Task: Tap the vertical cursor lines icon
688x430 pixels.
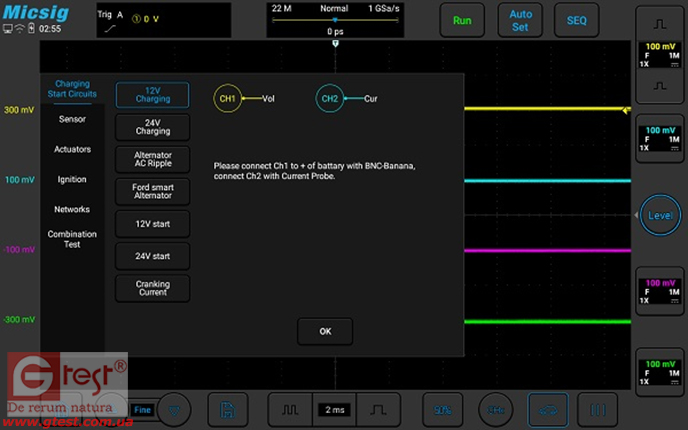Action: pos(598,410)
